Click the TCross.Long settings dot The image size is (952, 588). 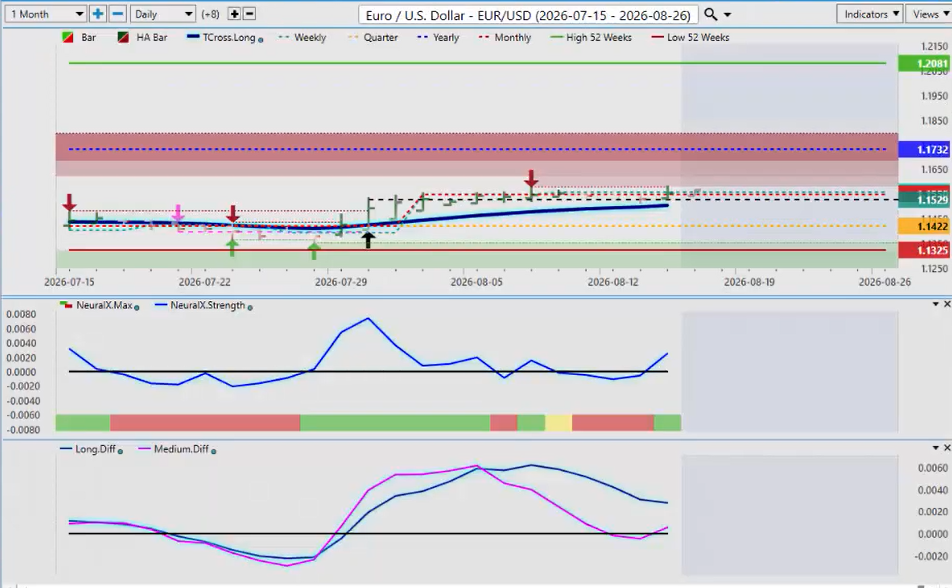pyautogui.click(x=260, y=40)
